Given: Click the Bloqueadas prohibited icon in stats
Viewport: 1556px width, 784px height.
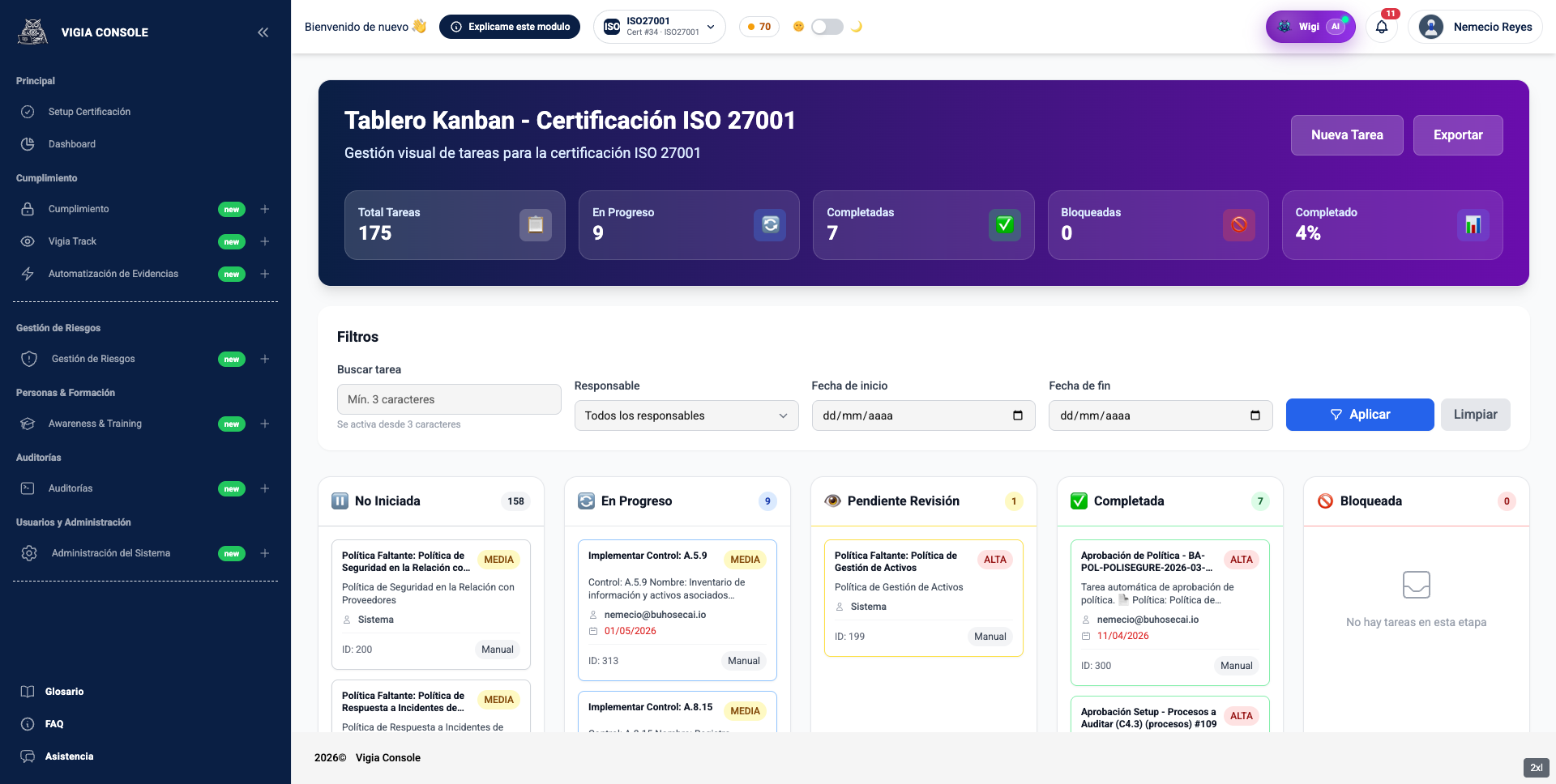Looking at the screenshot, I should click(x=1239, y=225).
